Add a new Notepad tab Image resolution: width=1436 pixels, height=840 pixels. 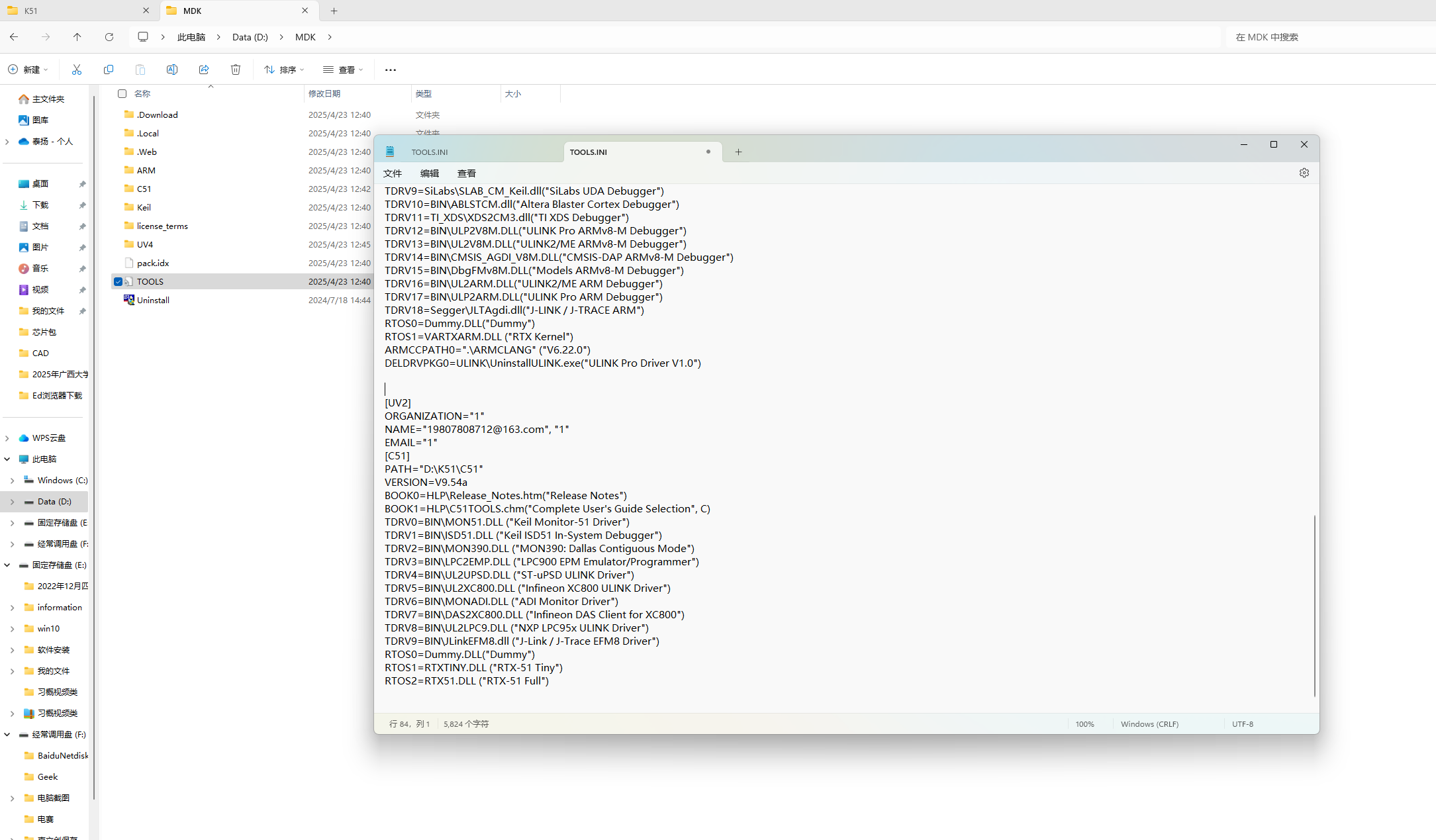[738, 152]
